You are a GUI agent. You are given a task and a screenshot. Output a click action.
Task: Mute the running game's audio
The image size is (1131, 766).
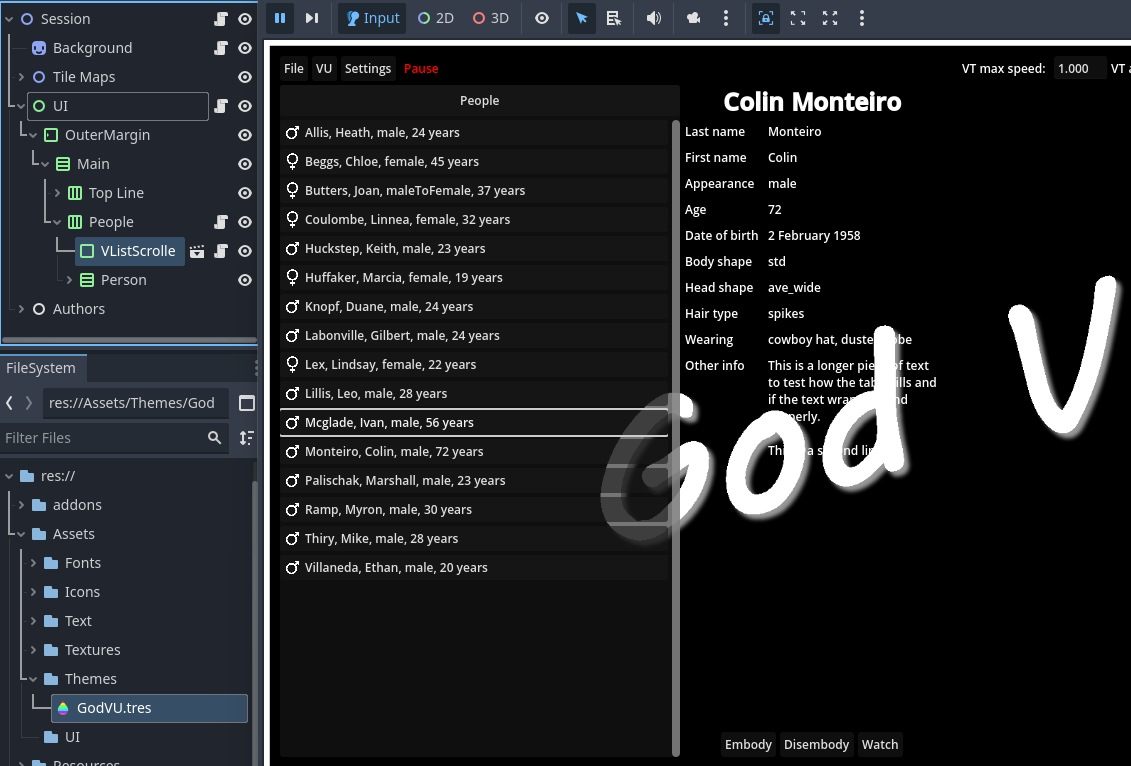pos(654,18)
